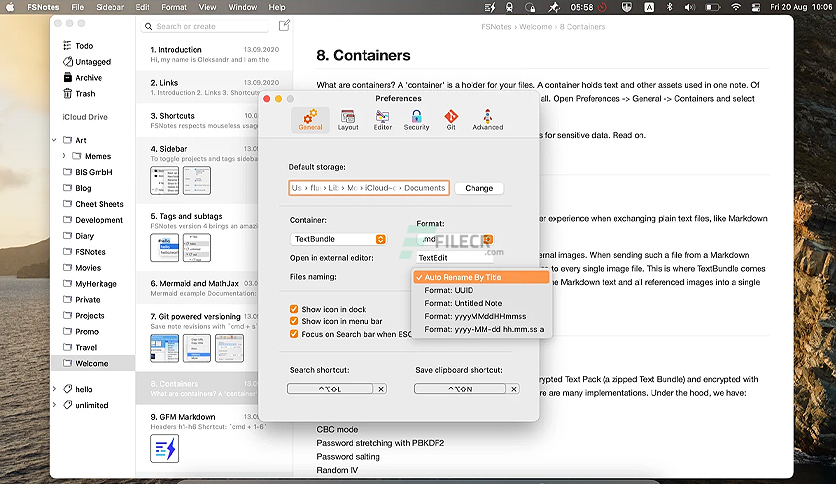Click the search magnifier icon

(149, 26)
